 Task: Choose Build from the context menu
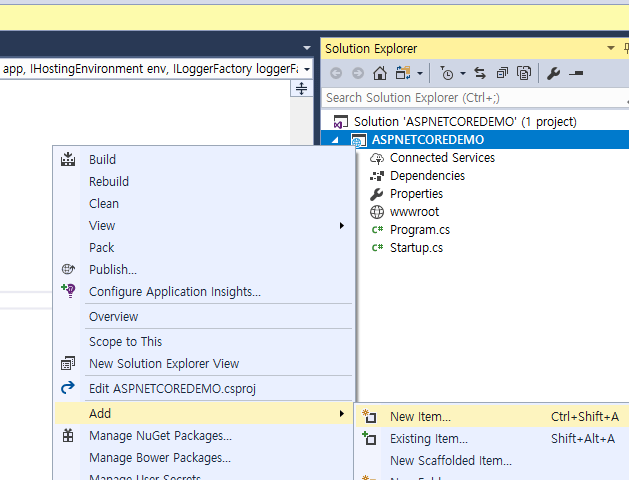[102, 159]
